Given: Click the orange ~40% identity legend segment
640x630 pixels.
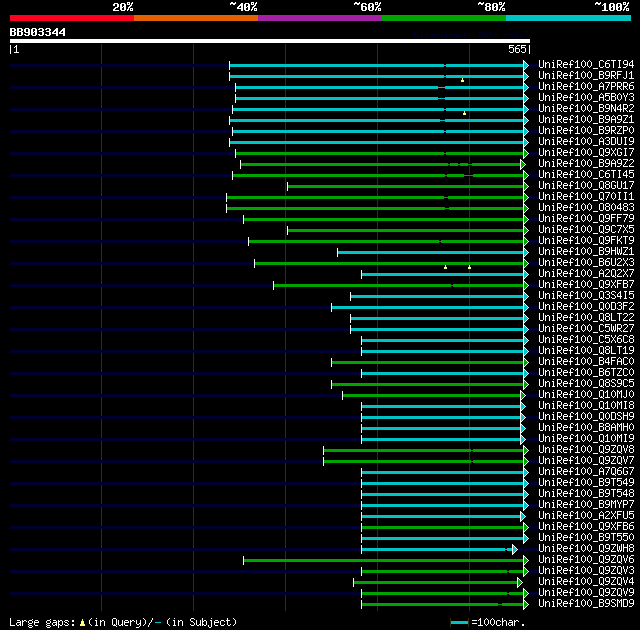Looking at the screenshot, I should coord(196,18).
